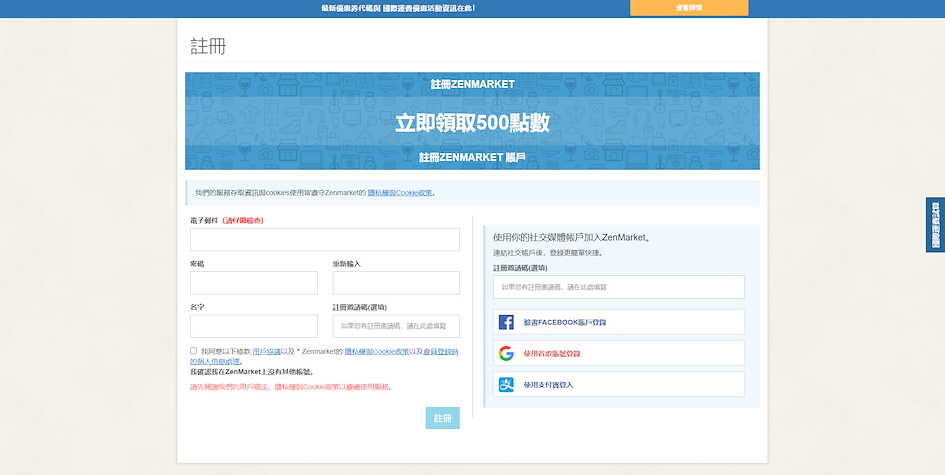Focus the 電子郵件 input field

[325, 239]
